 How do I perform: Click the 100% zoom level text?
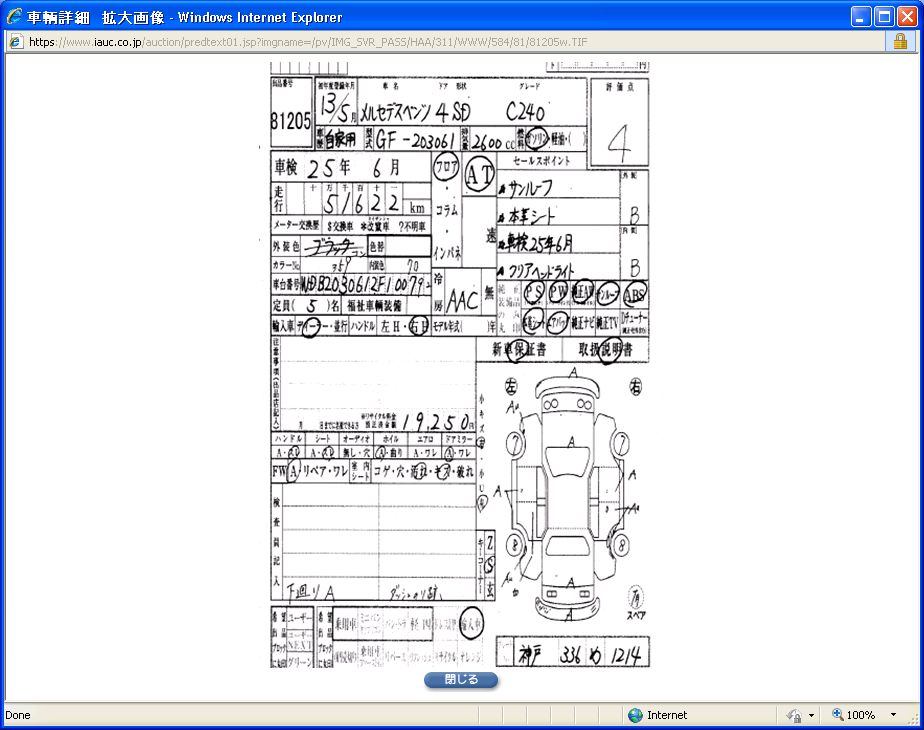[x=861, y=715]
